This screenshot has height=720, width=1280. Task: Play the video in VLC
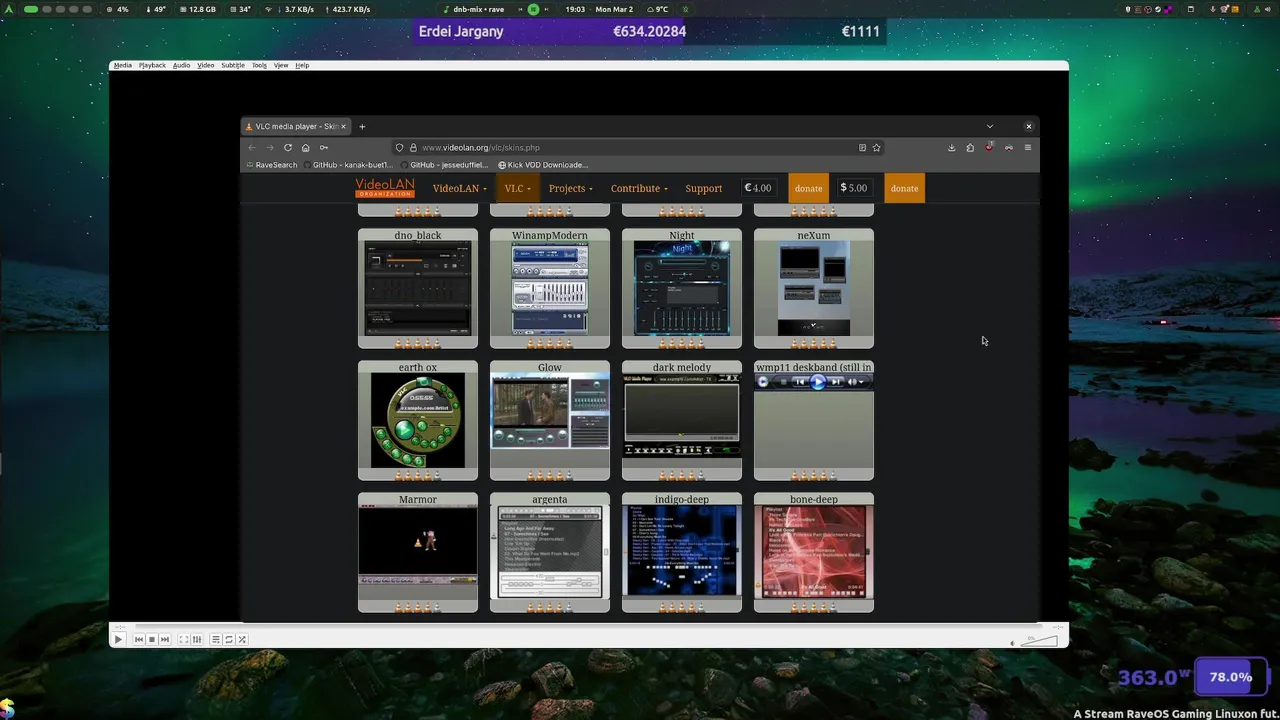[x=118, y=639]
